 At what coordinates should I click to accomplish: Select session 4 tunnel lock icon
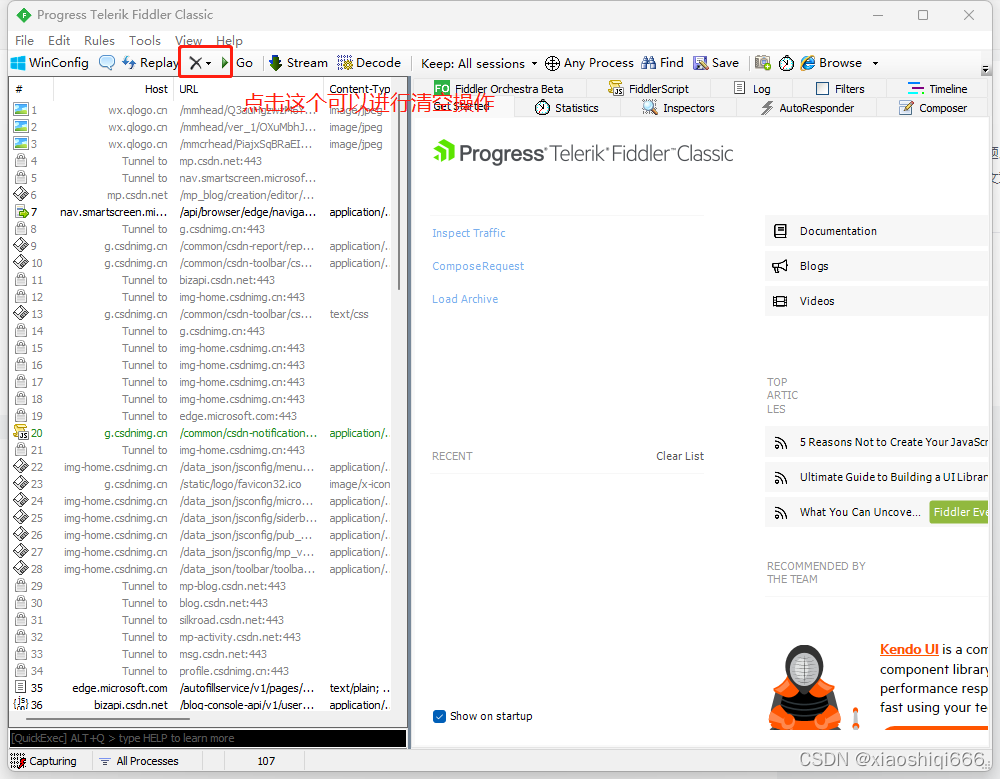pos(21,161)
